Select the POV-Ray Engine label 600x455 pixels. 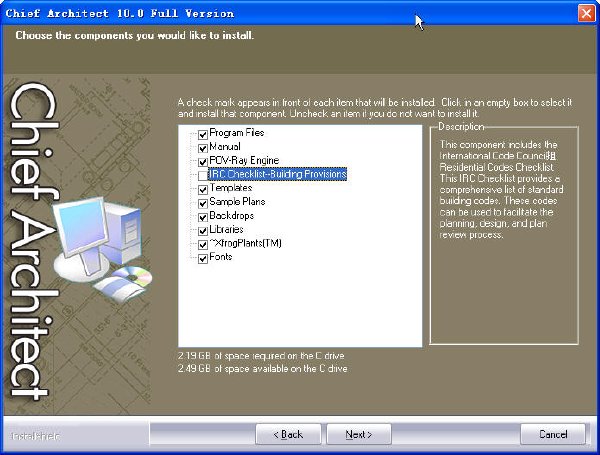click(244, 160)
